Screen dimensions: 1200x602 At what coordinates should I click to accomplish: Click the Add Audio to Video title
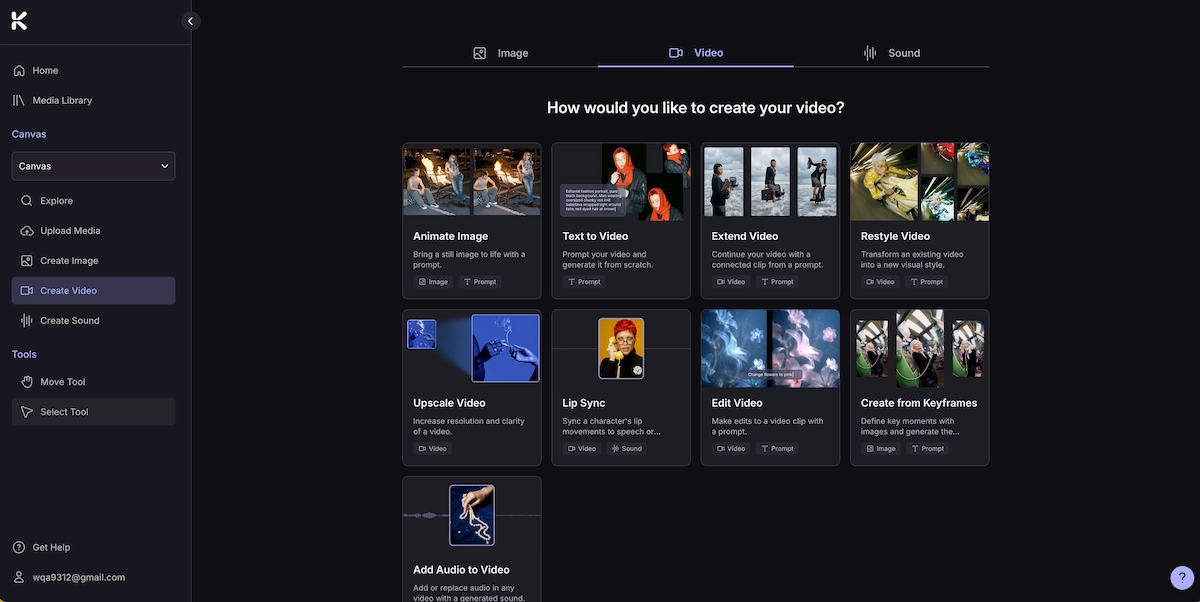click(462, 570)
